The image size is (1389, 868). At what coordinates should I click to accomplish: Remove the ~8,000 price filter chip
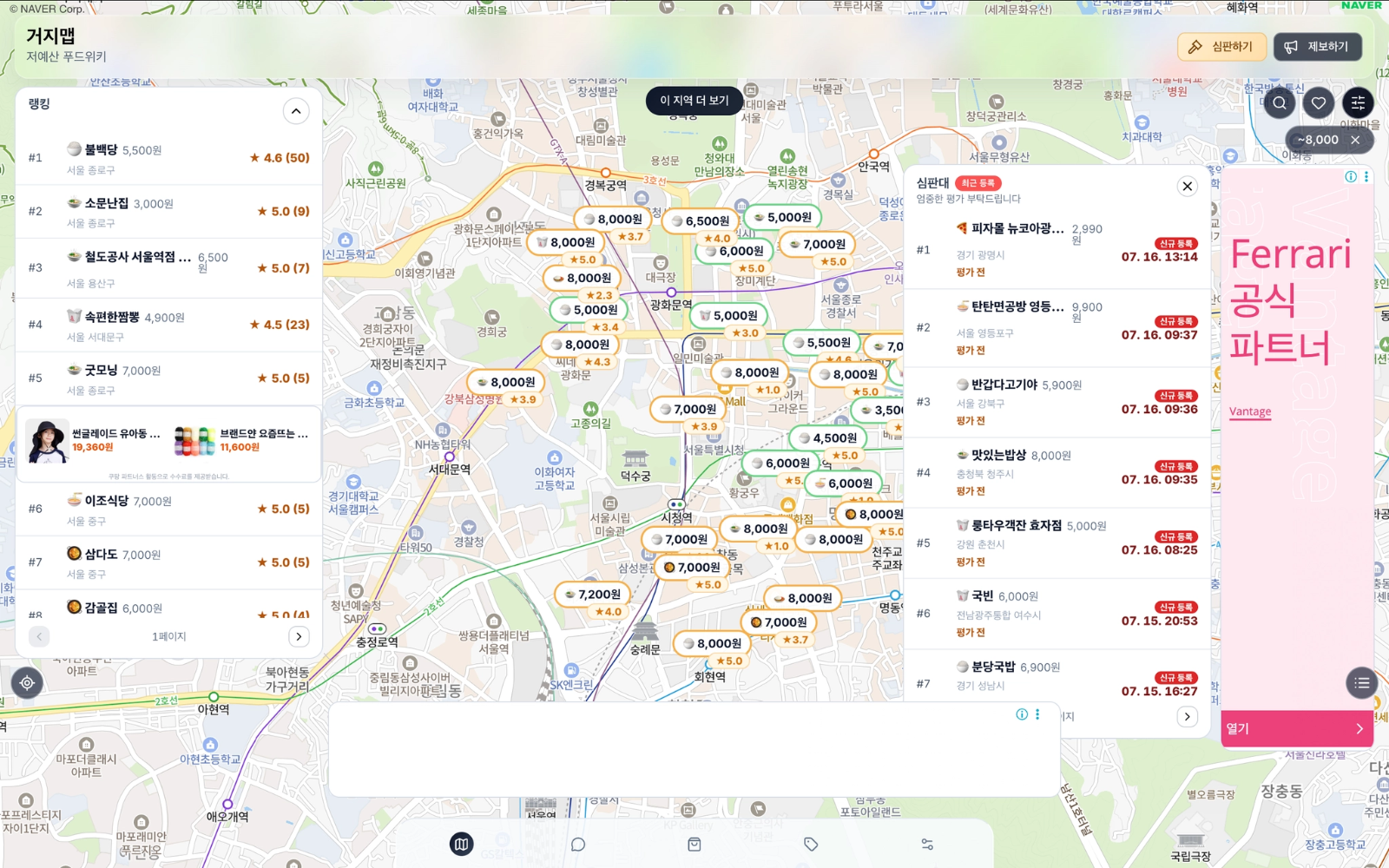click(x=1355, y=140)
